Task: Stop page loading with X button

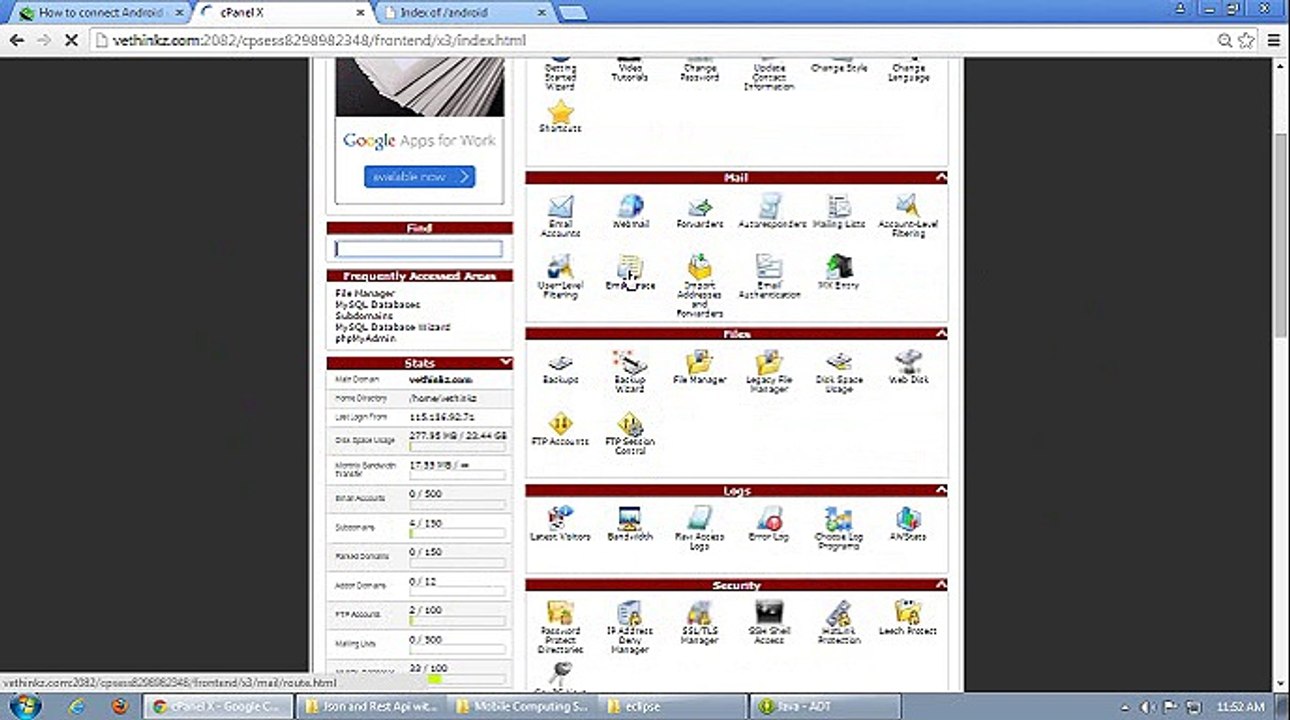Action: [69, 41]
